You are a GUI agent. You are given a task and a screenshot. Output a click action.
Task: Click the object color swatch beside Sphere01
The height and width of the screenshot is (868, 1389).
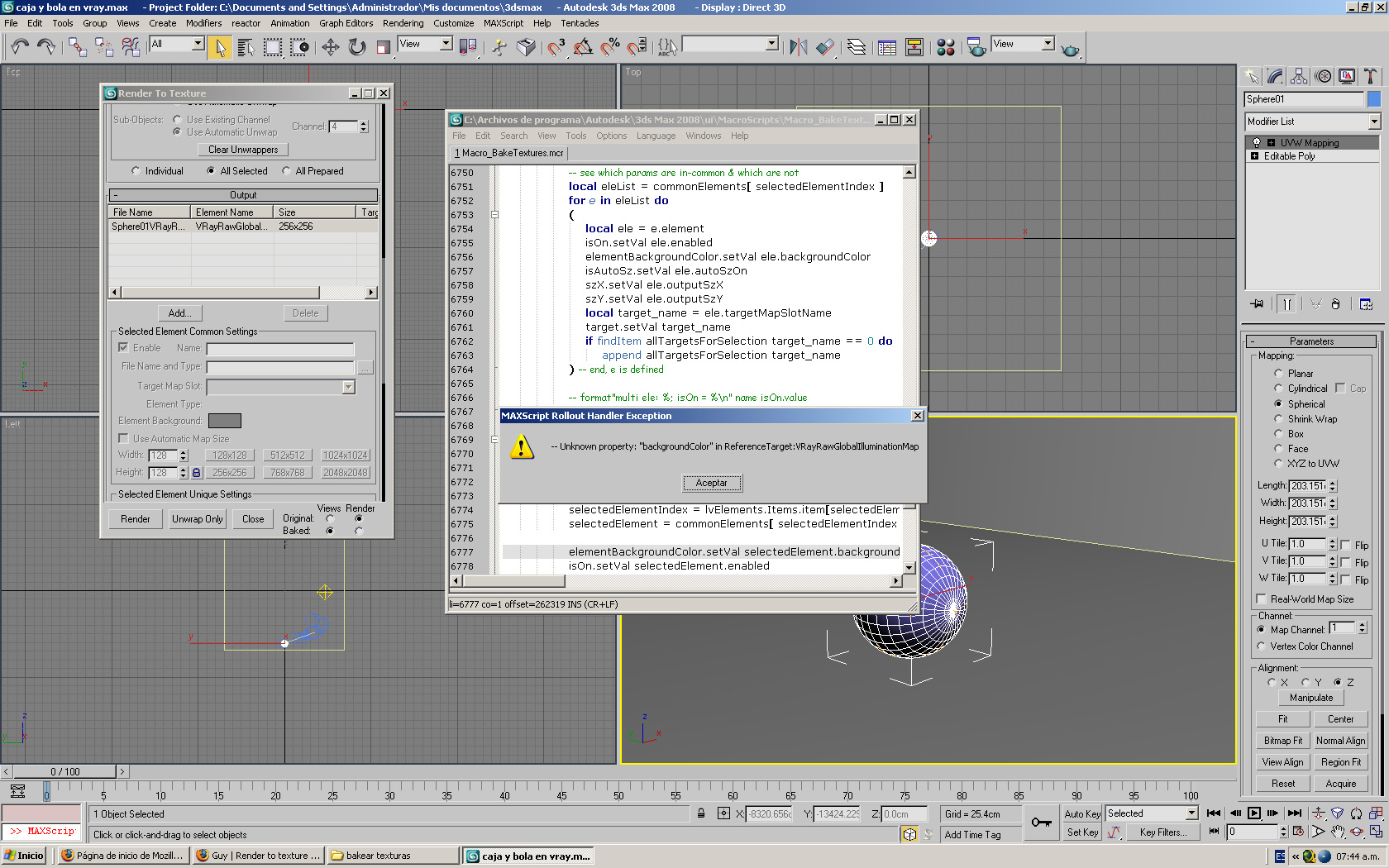point(1374,99)
